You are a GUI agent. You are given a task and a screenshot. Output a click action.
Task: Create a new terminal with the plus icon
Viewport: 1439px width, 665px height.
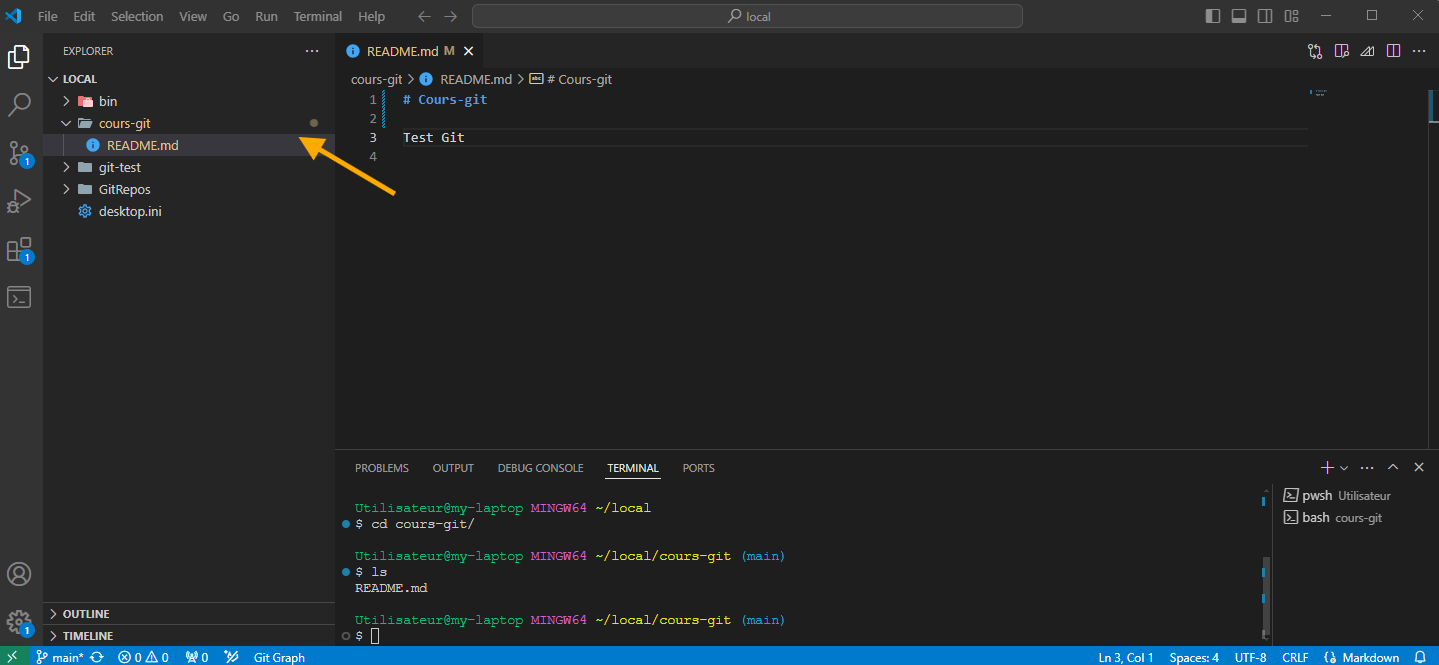click(x=1325, y=467)
